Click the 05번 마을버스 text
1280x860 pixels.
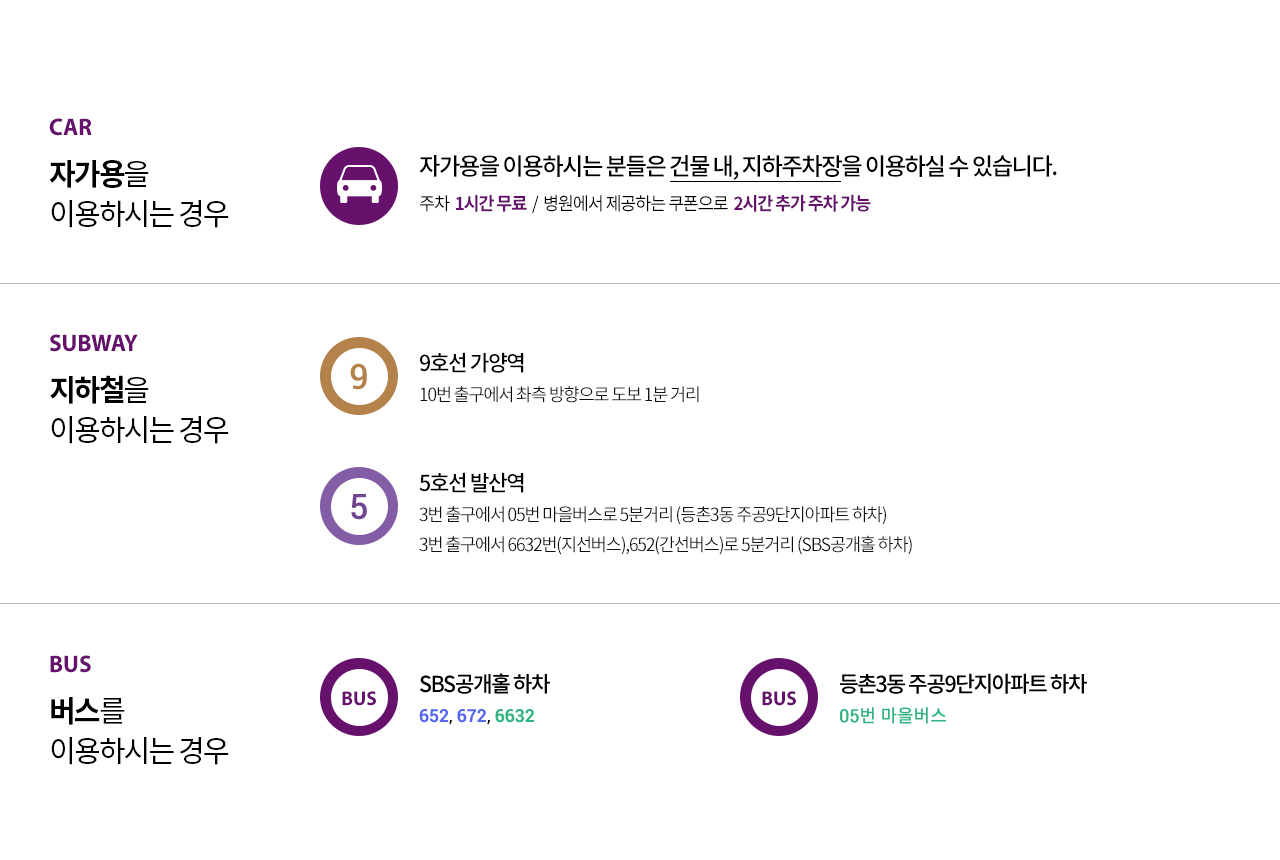893,716
